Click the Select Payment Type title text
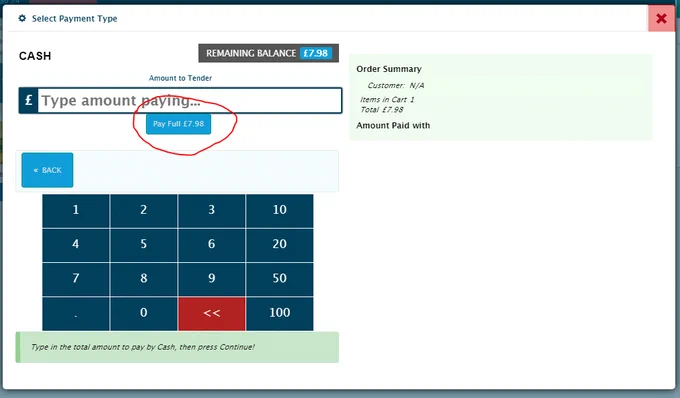680x398 pixels. pyautogui.click(x=75, y=19)
